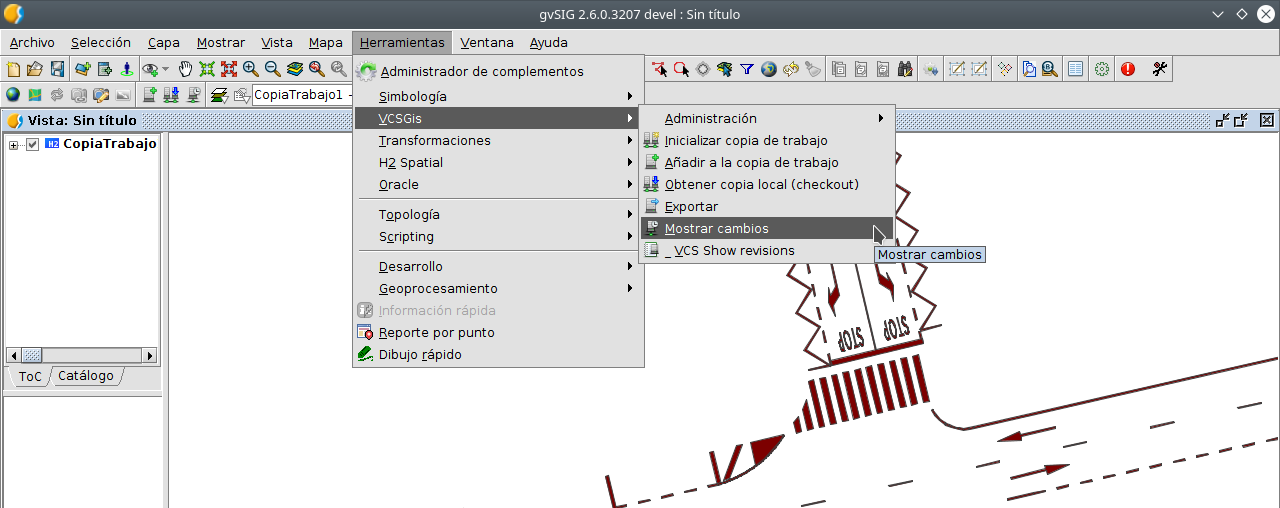This screenshot has height=508, width=1280.
Task: Click the green gear icon
Action: [1102, 69]
